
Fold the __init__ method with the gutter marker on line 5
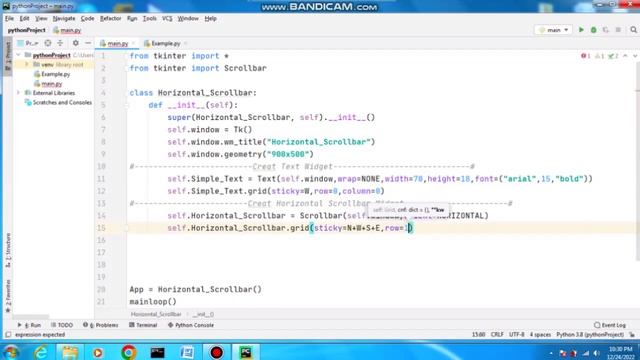127,105
